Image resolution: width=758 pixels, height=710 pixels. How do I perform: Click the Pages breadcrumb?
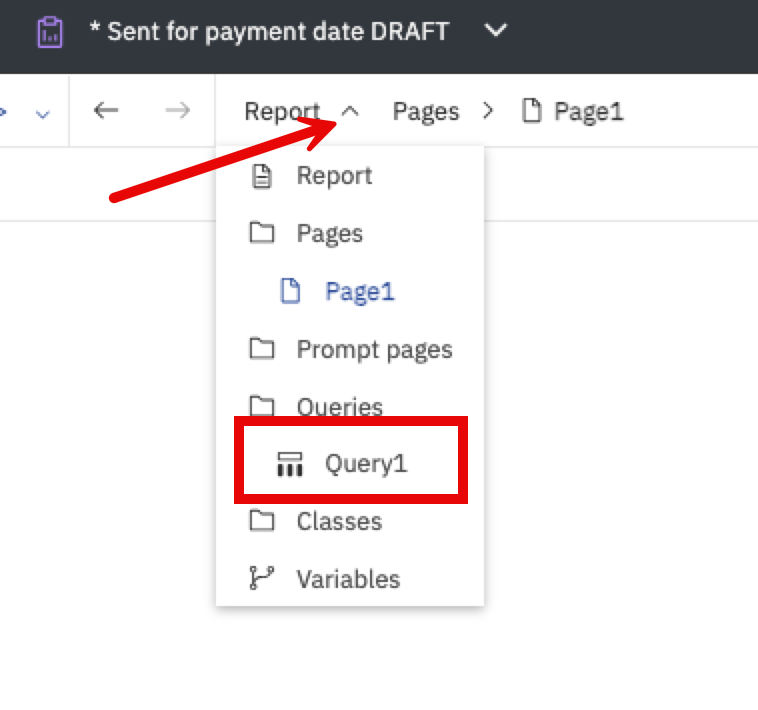point(425,112)
